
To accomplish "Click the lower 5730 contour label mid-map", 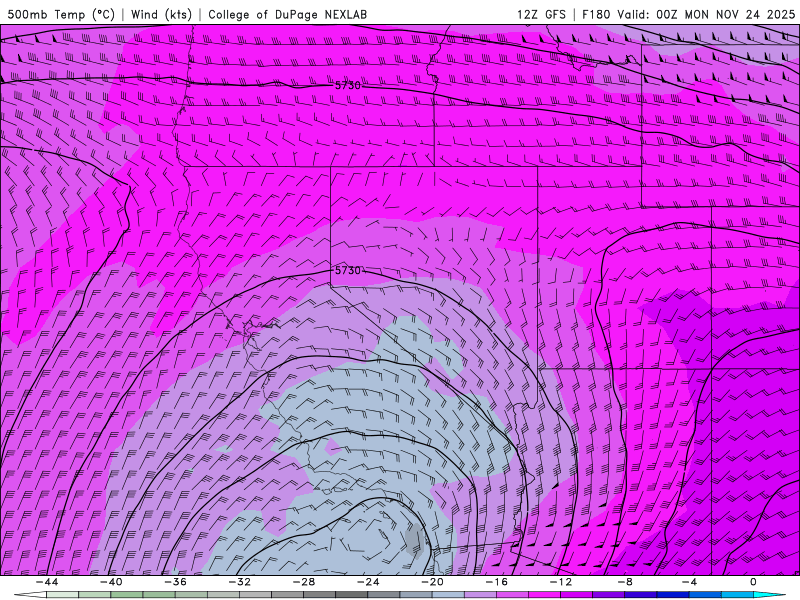I will point(347,270).
